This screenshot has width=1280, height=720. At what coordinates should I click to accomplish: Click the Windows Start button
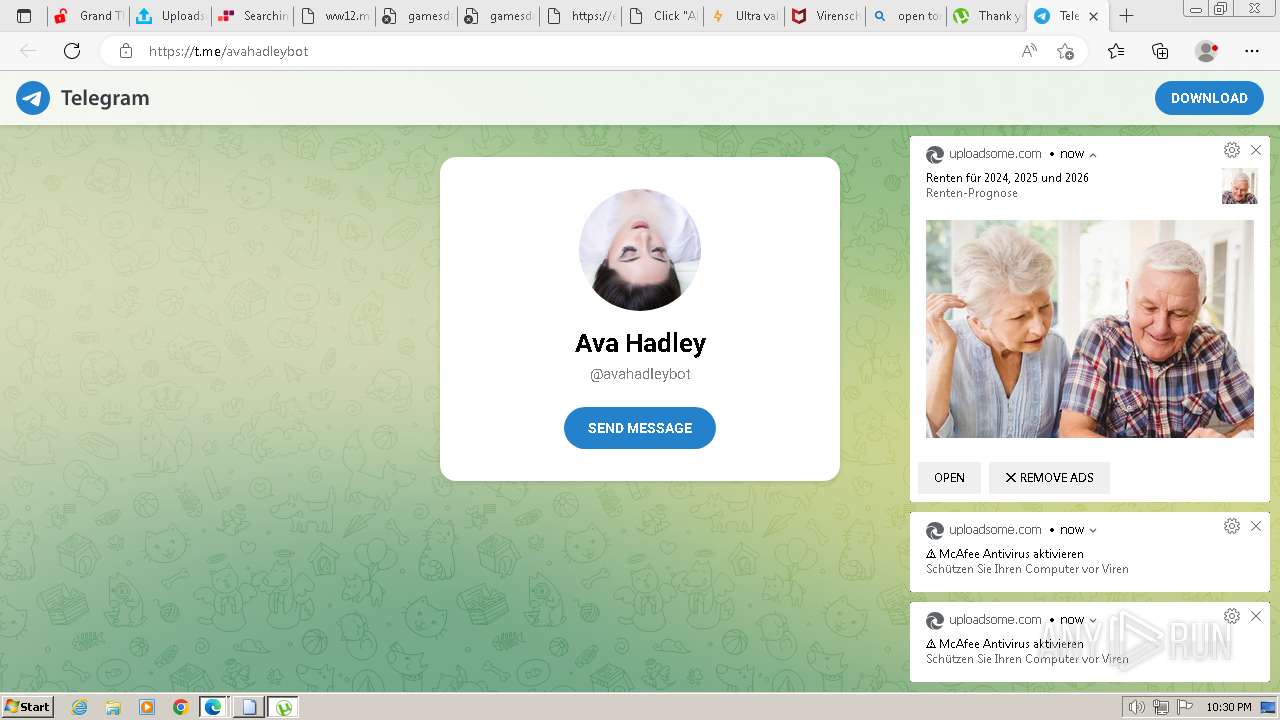click(x=28, y=707)
